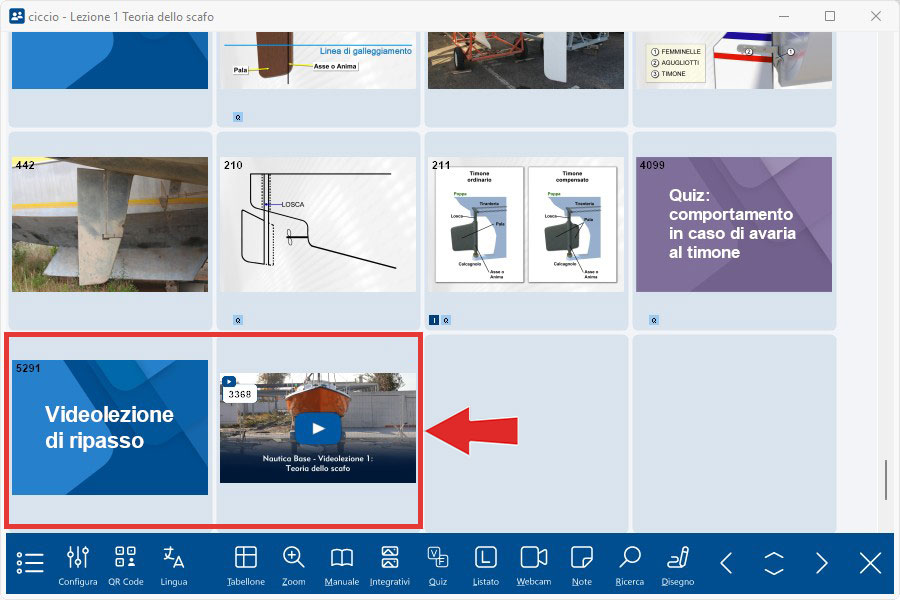The height and width of the screenshot is (600, 900).
Task: Select the Zoom tool
Action: [294, 563]
